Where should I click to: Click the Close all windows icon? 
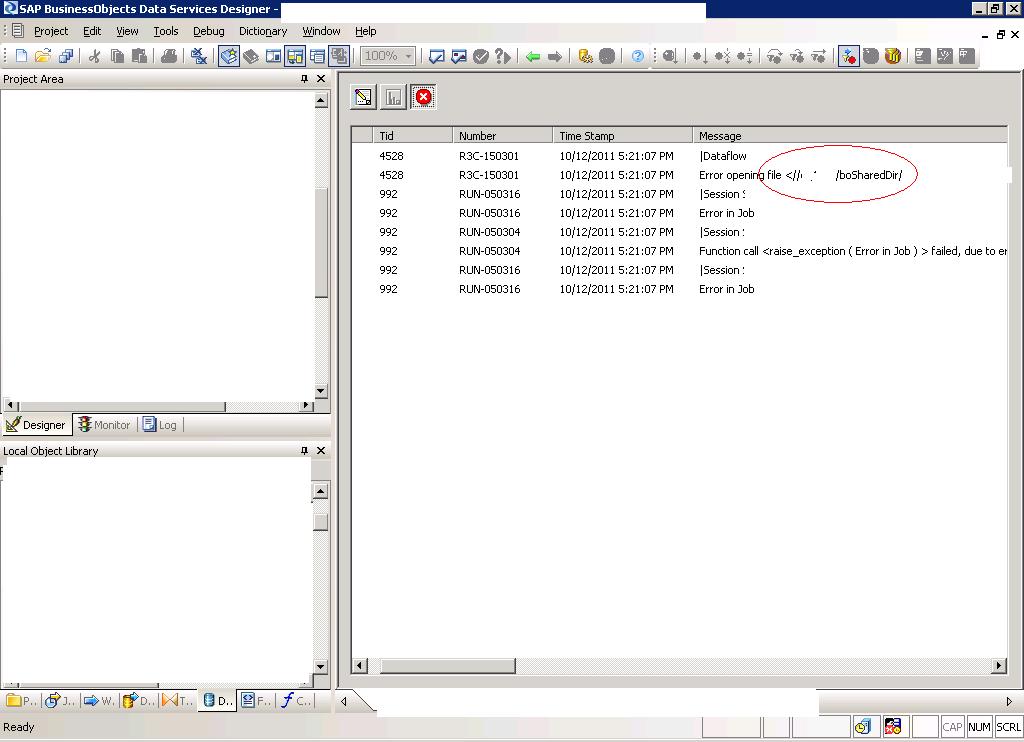tap(199, 56)
